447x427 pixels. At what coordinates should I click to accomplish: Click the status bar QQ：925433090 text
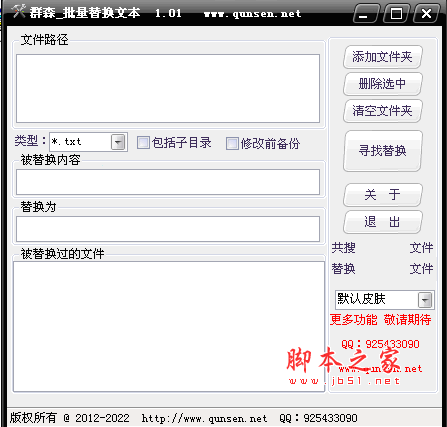point(319,418)
